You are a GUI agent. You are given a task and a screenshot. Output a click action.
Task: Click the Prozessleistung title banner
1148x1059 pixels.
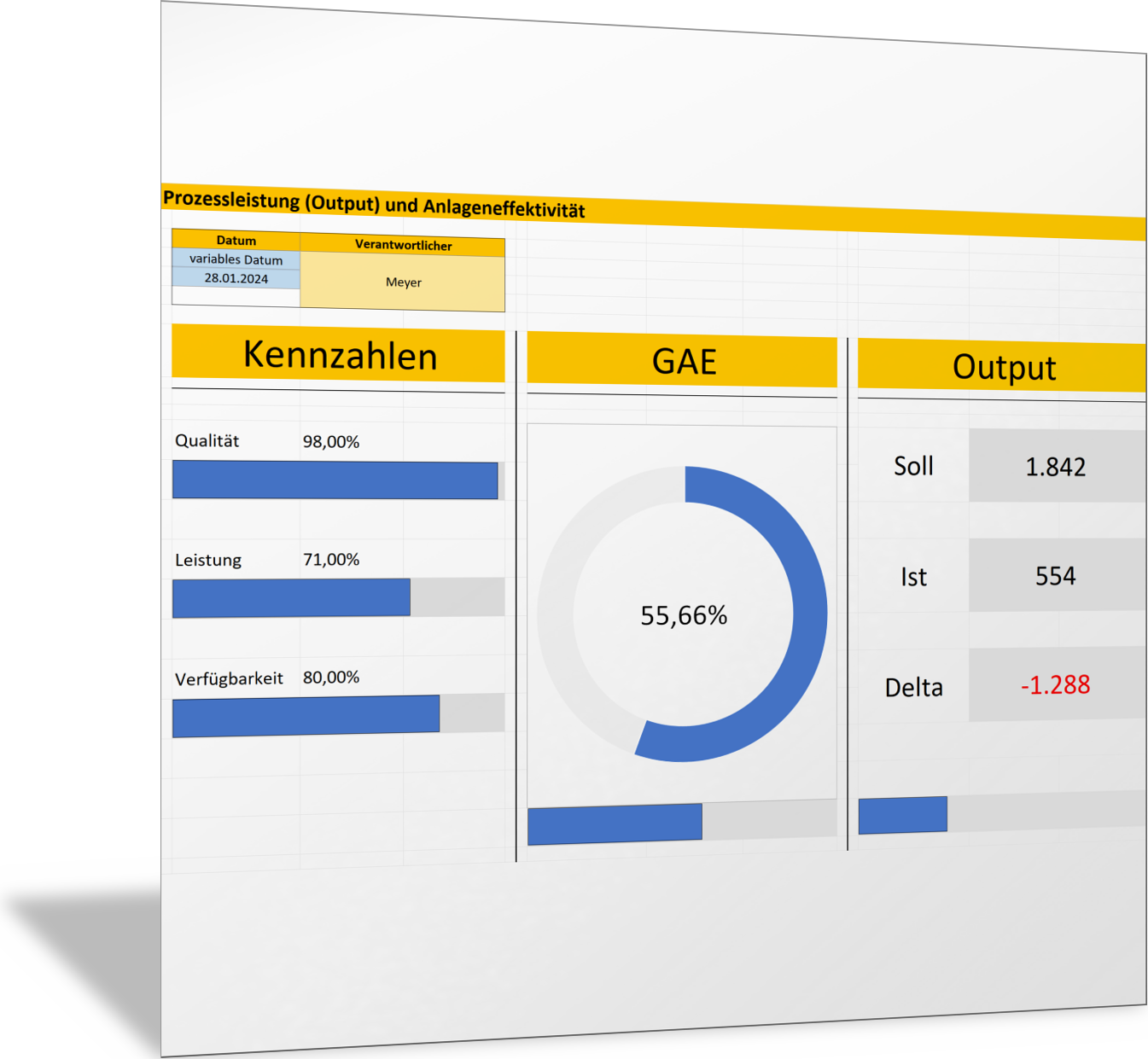[x=374, y=205]
